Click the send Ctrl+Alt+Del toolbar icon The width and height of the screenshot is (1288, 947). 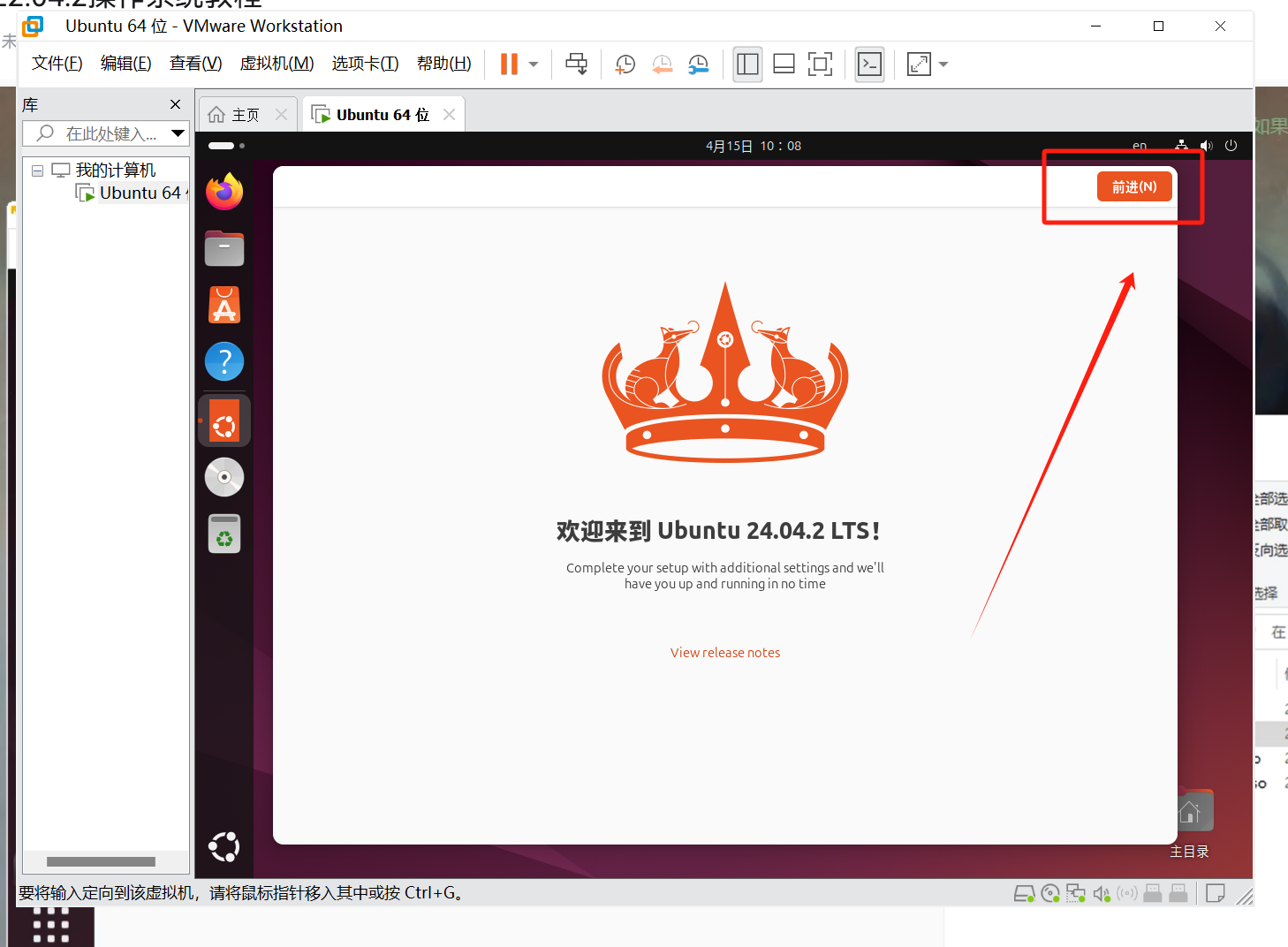click(577, 64)
